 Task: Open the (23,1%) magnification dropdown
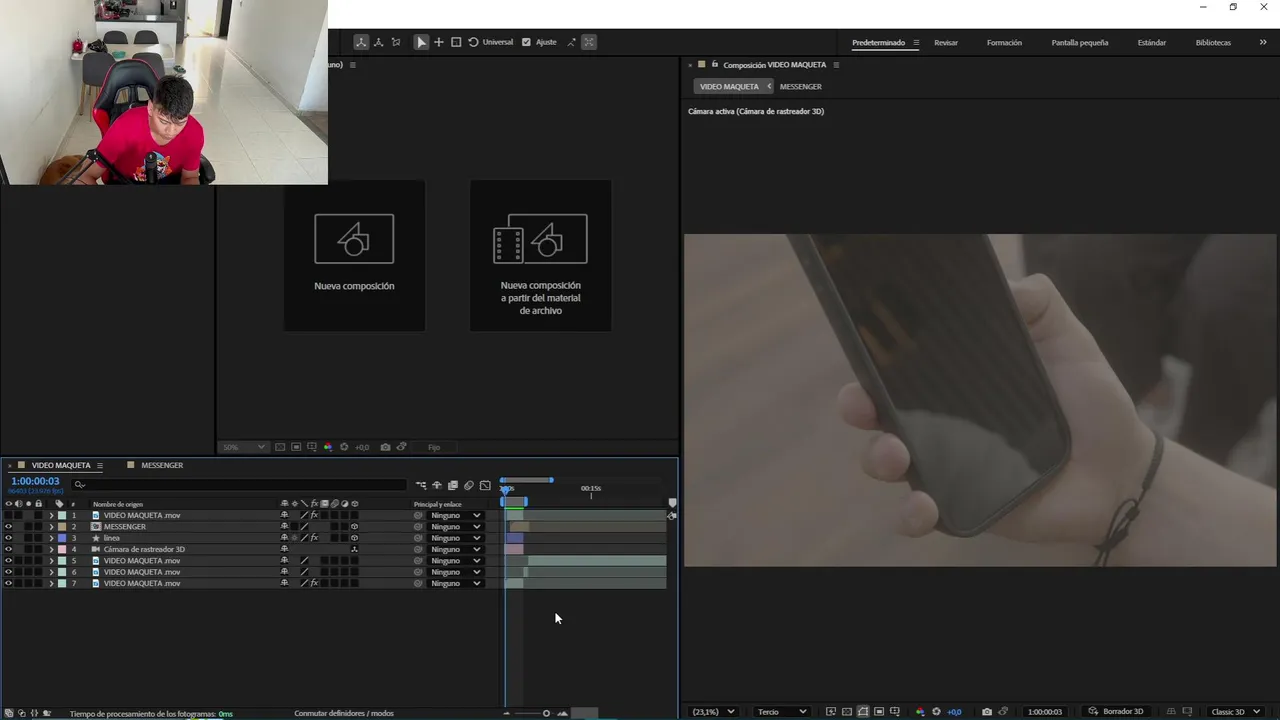pos(714,712)
